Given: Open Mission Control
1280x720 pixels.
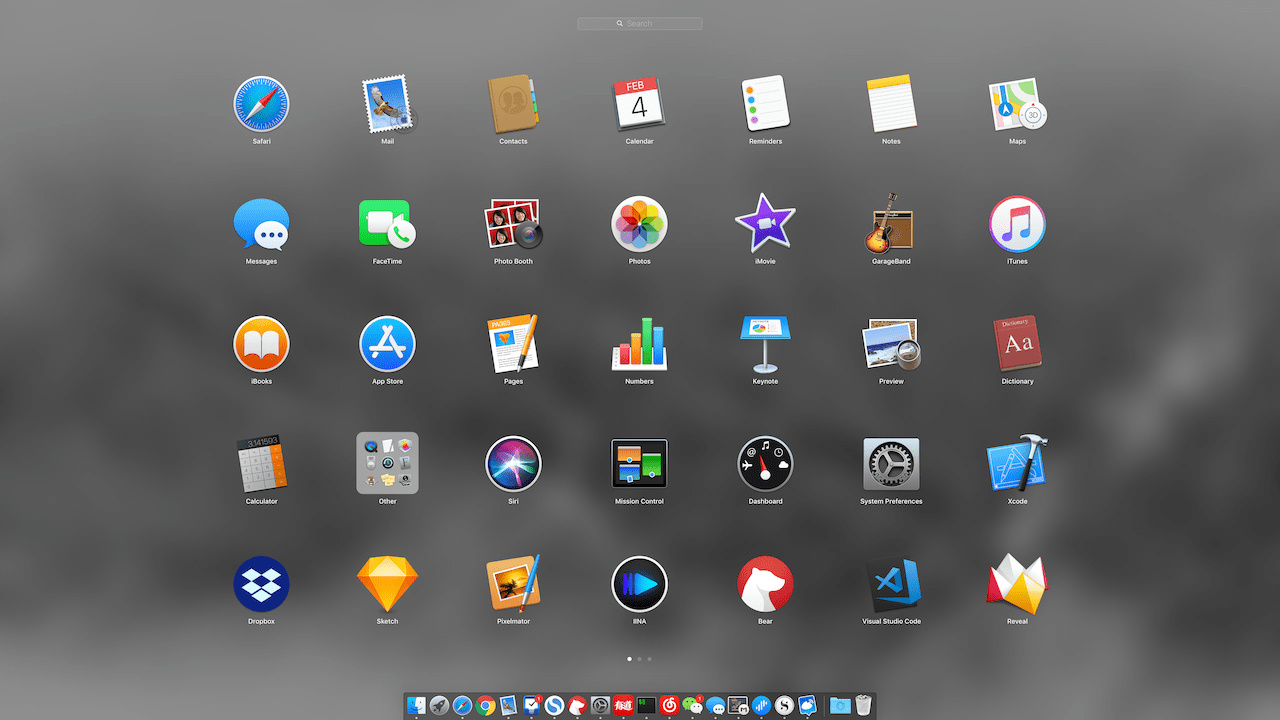Looking at the screenshot, I should (x=639, y=464).
